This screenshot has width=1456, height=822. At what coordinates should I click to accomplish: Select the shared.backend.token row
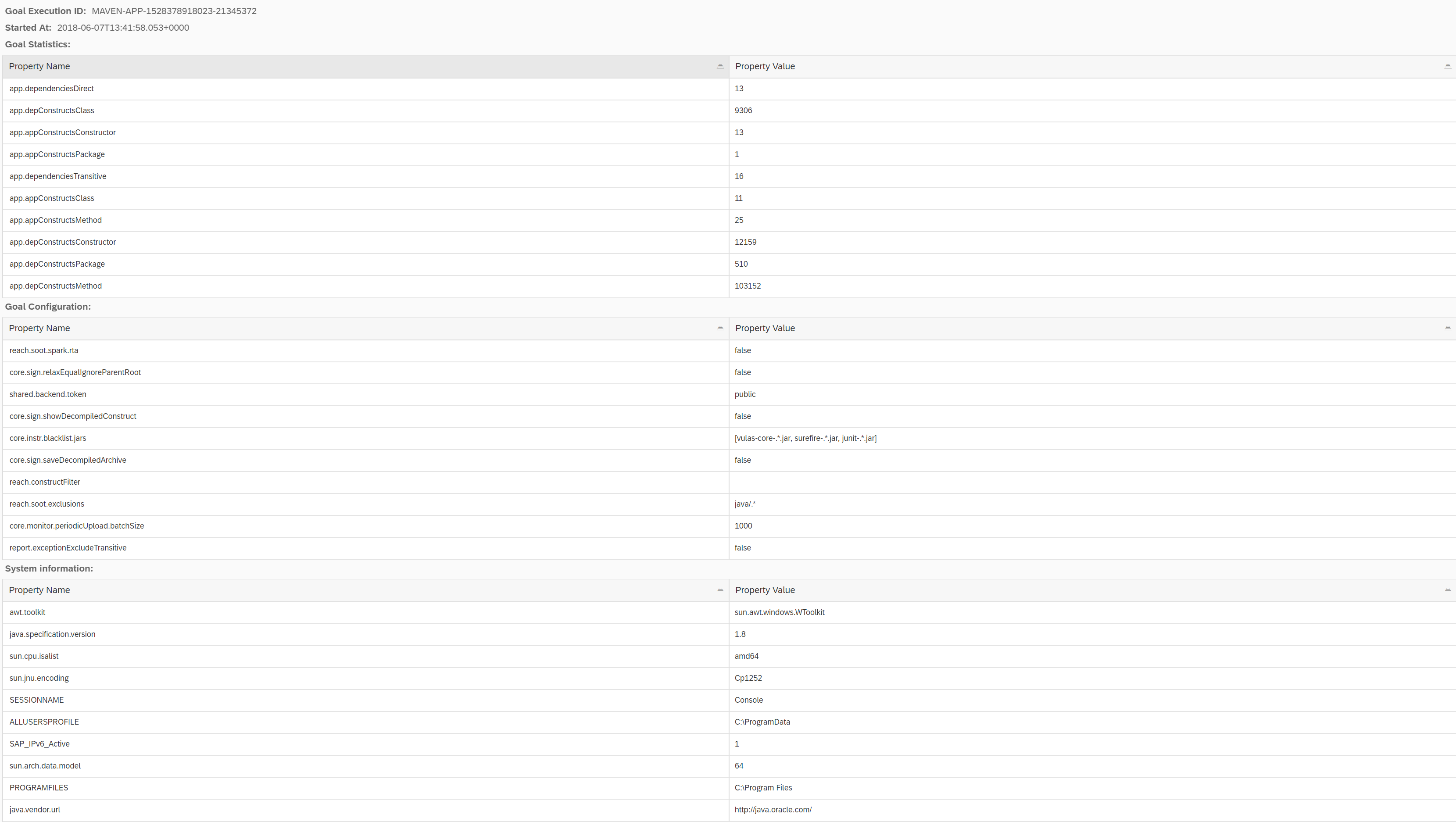(x=48, y=395)
